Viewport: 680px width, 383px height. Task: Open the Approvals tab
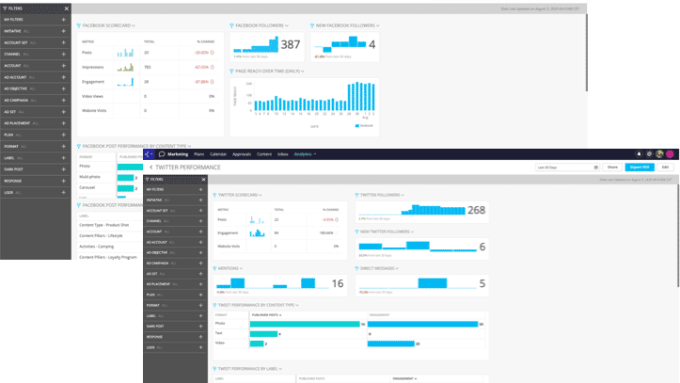(x=242, y=154)
